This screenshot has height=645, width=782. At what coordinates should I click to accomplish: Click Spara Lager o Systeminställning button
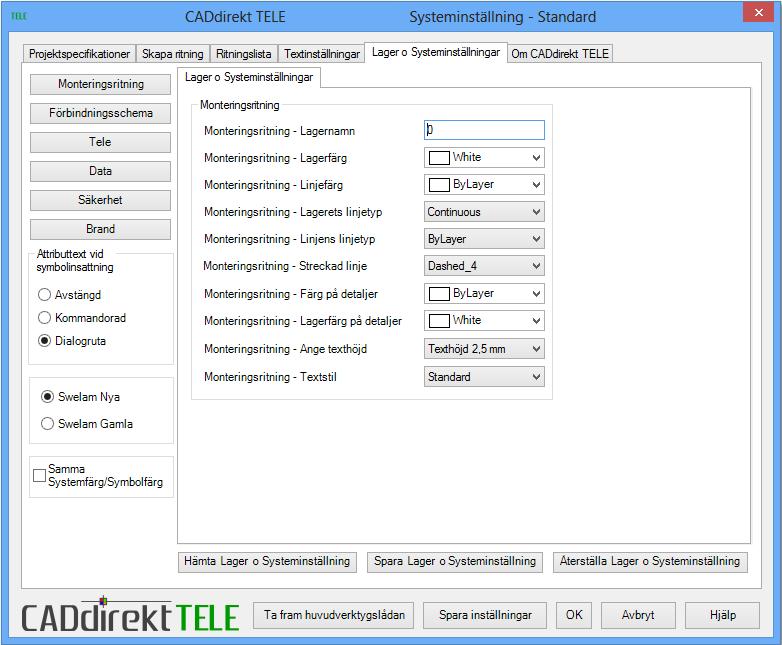pos(455,562)
